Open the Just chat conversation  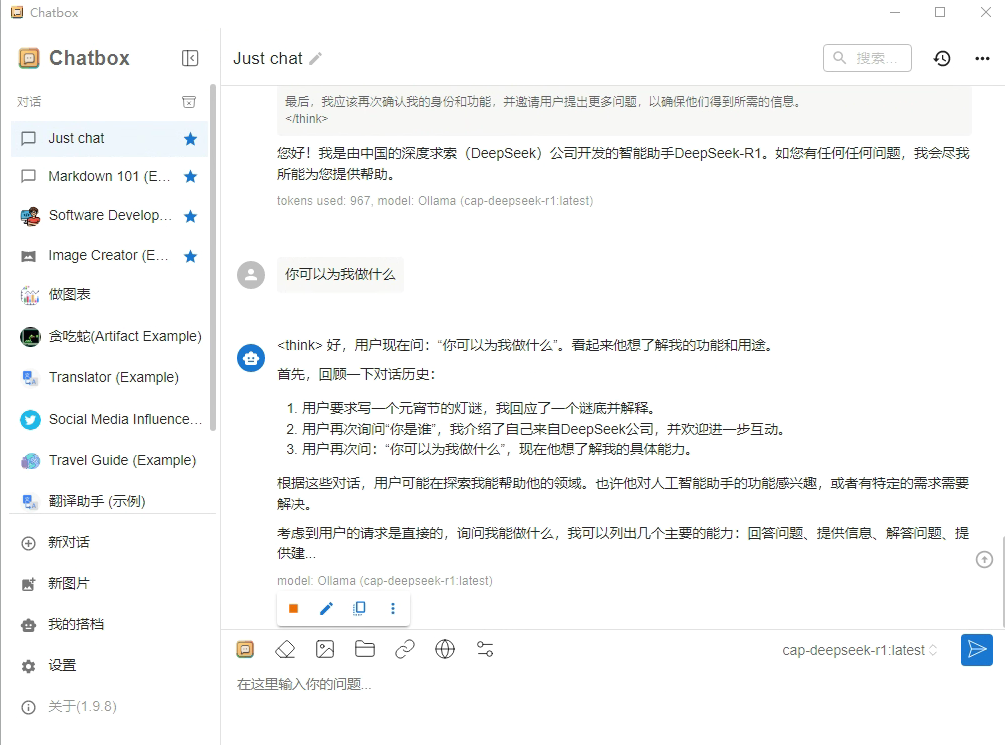pos(110,138)
